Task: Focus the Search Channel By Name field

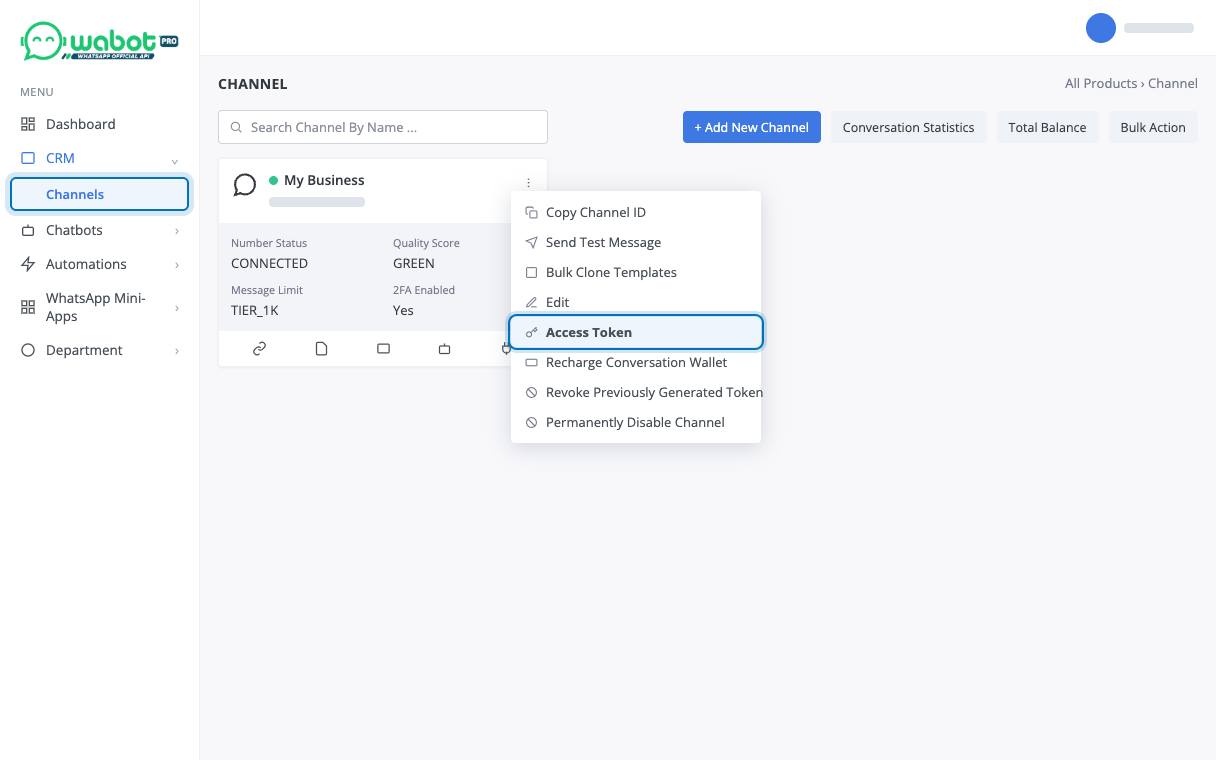Action: click(383, 127)
